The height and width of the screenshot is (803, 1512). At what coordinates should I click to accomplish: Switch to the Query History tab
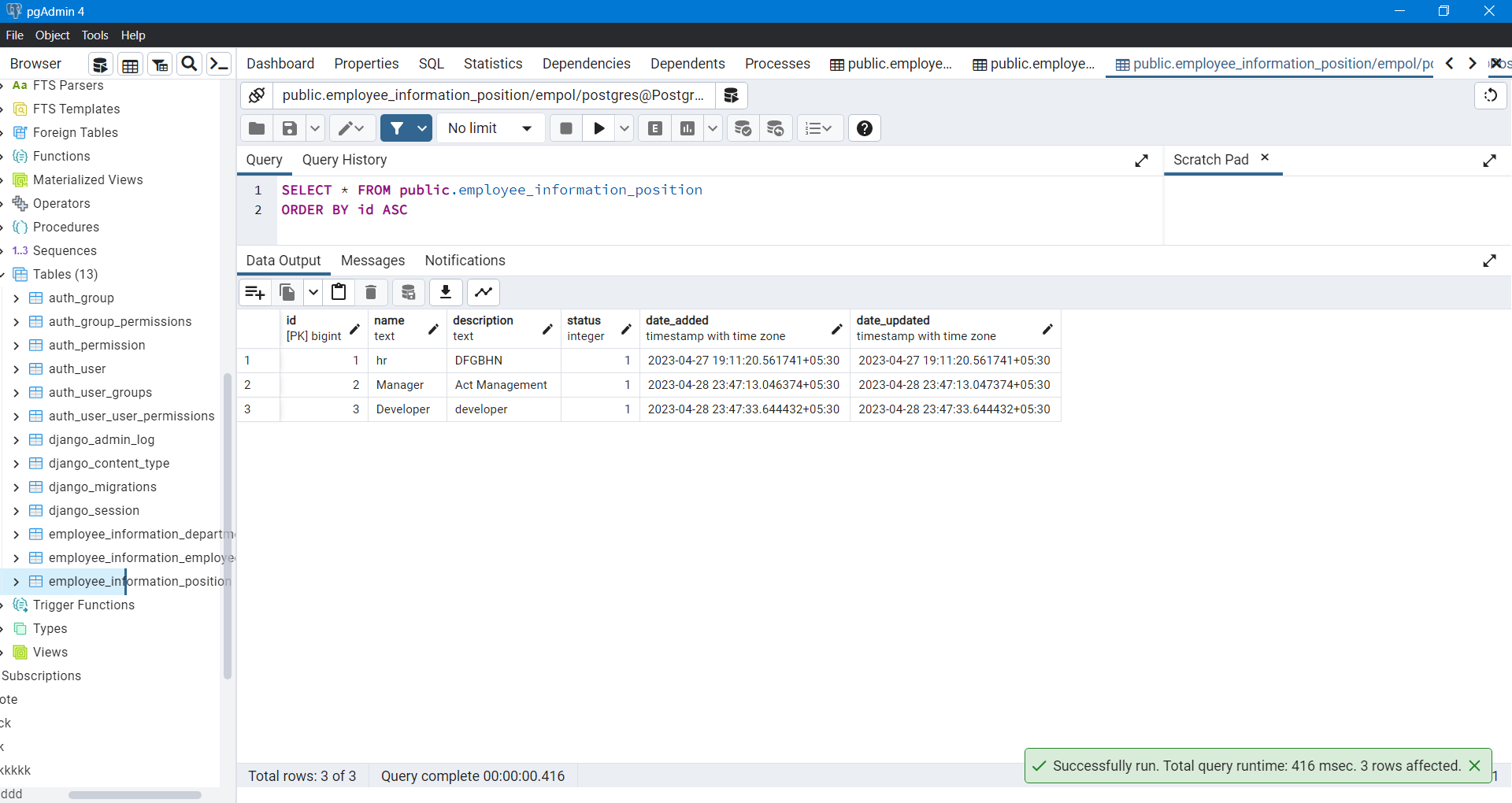click(344, 160)
